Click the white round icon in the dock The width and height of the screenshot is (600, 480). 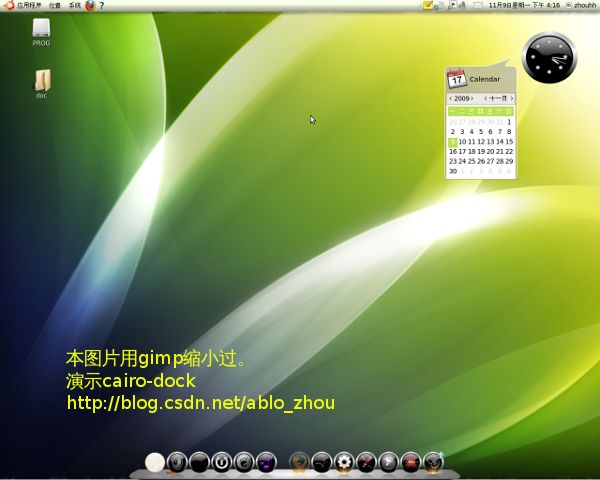pyautogui.click(x=155, y=462)
